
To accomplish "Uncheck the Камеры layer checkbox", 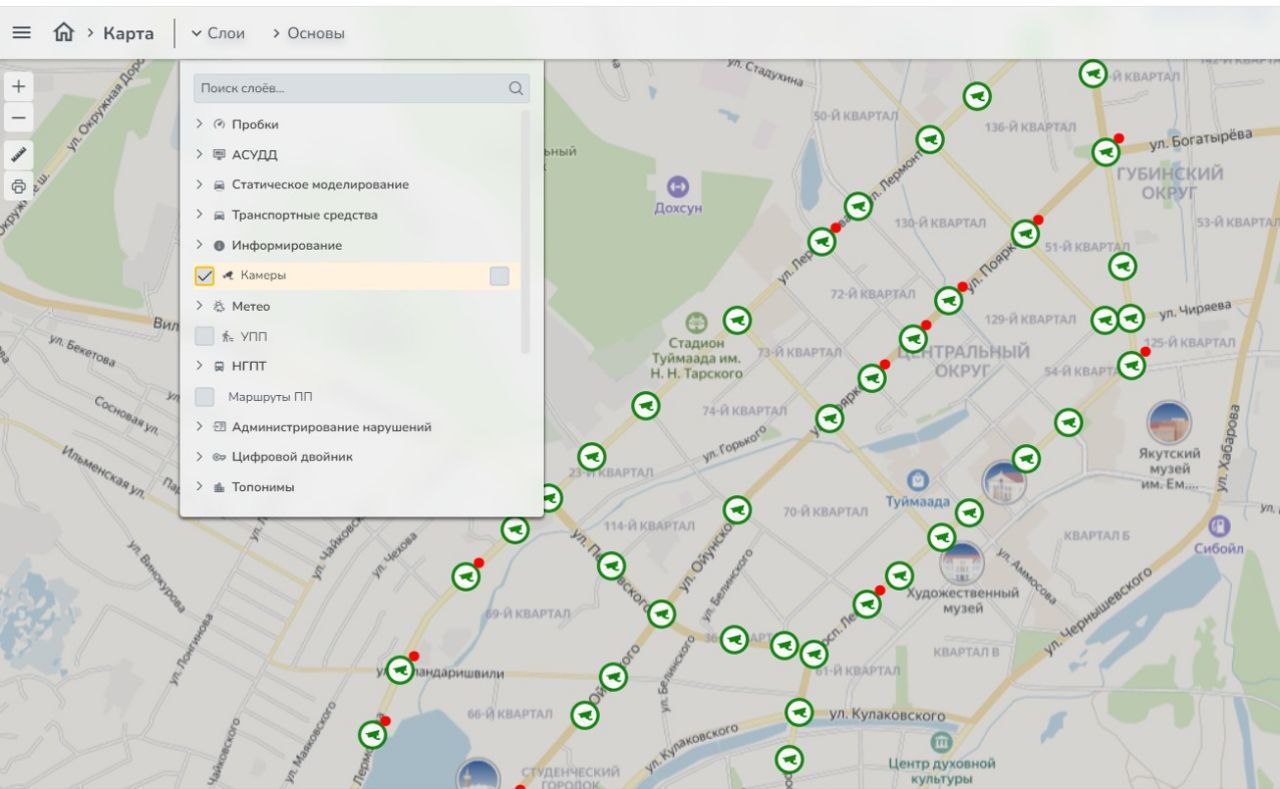I will pos(205,276).
